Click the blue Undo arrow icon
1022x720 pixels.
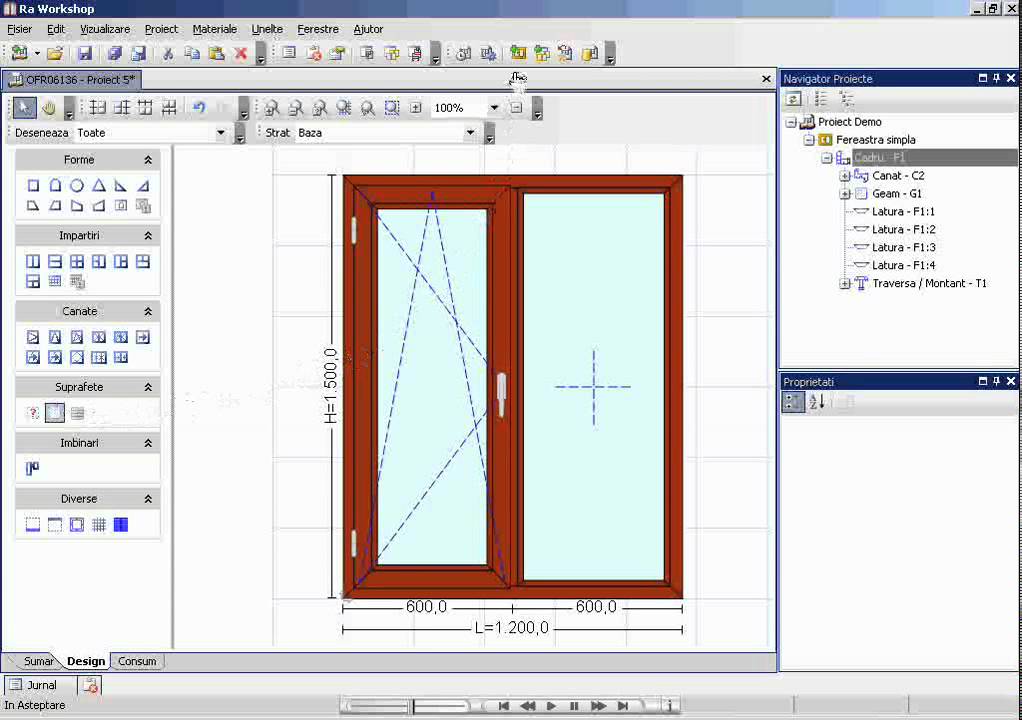click(199, 108)
